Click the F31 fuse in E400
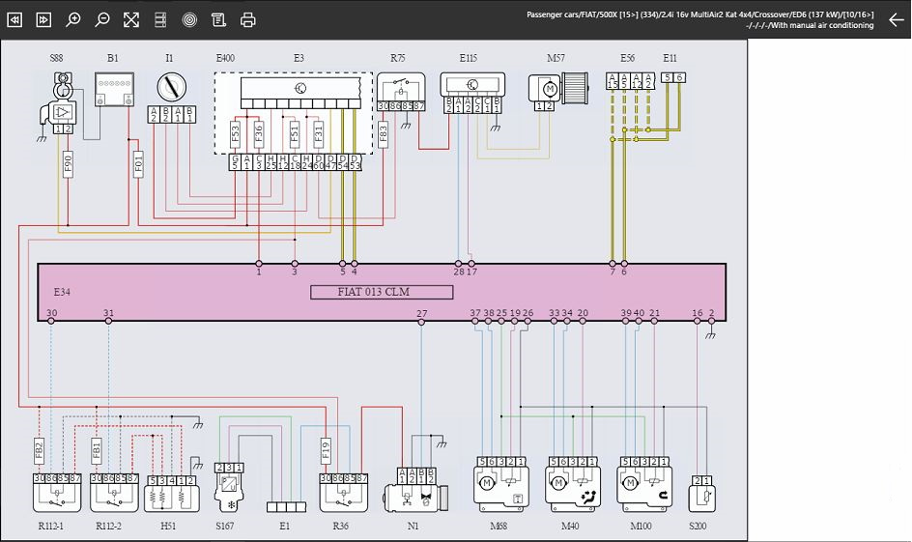Image resolution: width=912 pixels, height=542 pixels. click(x=319, y=134)
